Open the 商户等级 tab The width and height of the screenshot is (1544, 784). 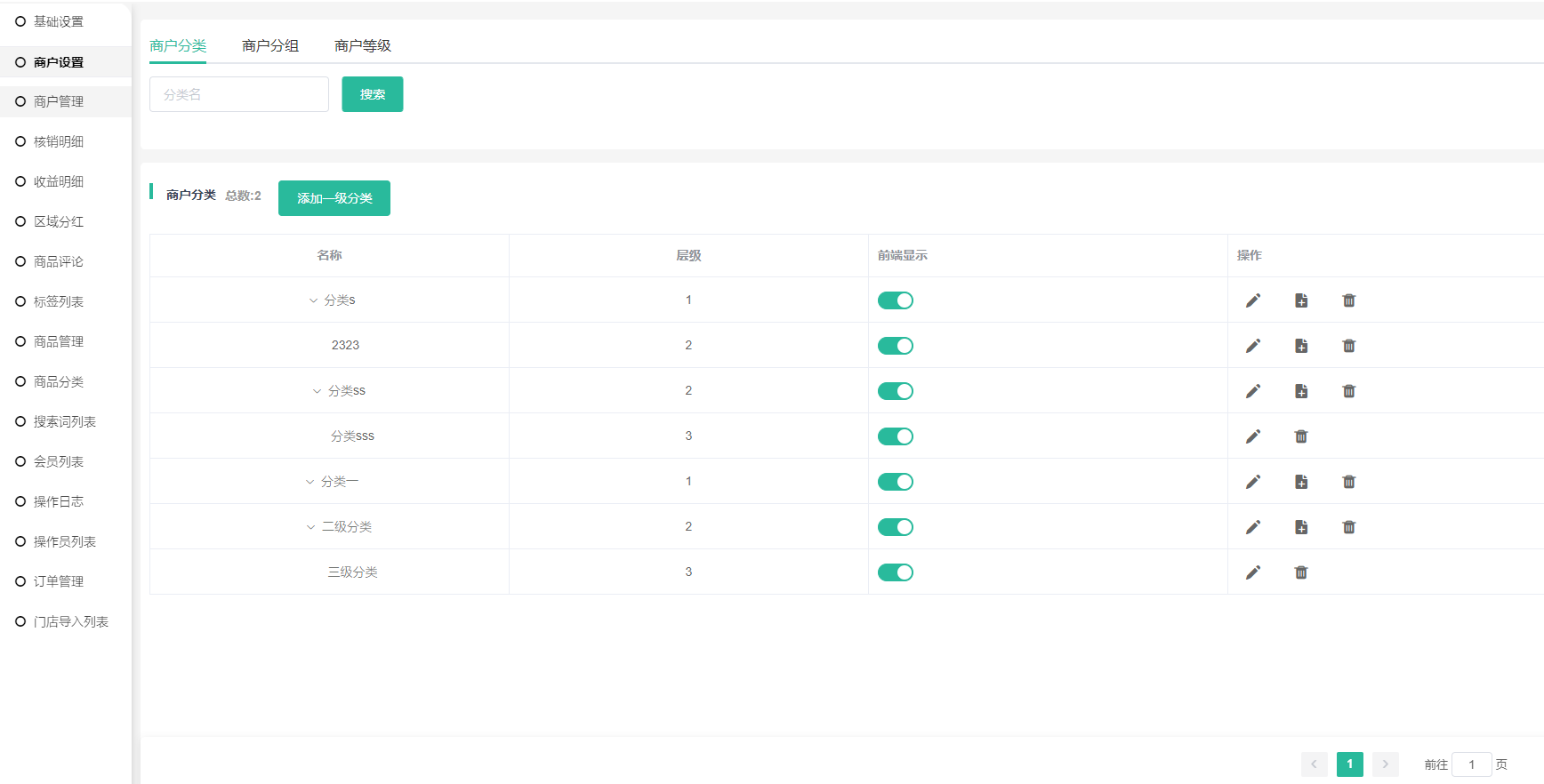click(x=363, y=45)
